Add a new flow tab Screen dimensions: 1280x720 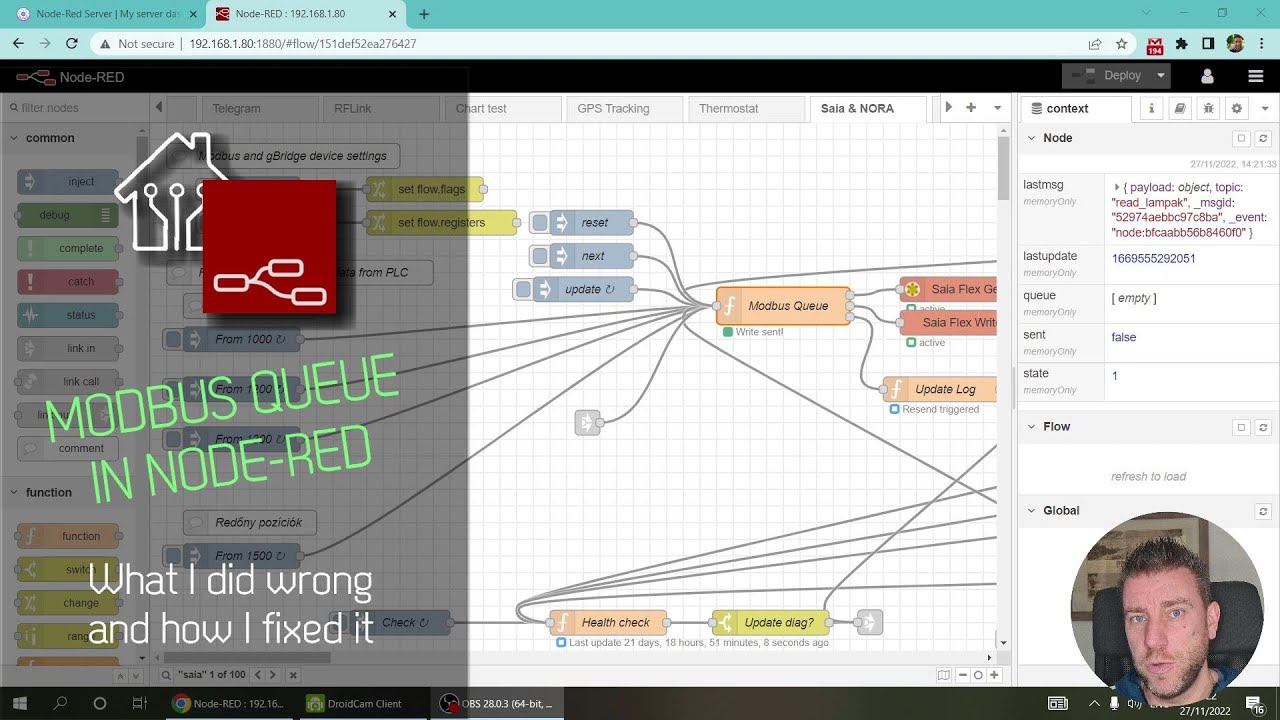(970, 108)
